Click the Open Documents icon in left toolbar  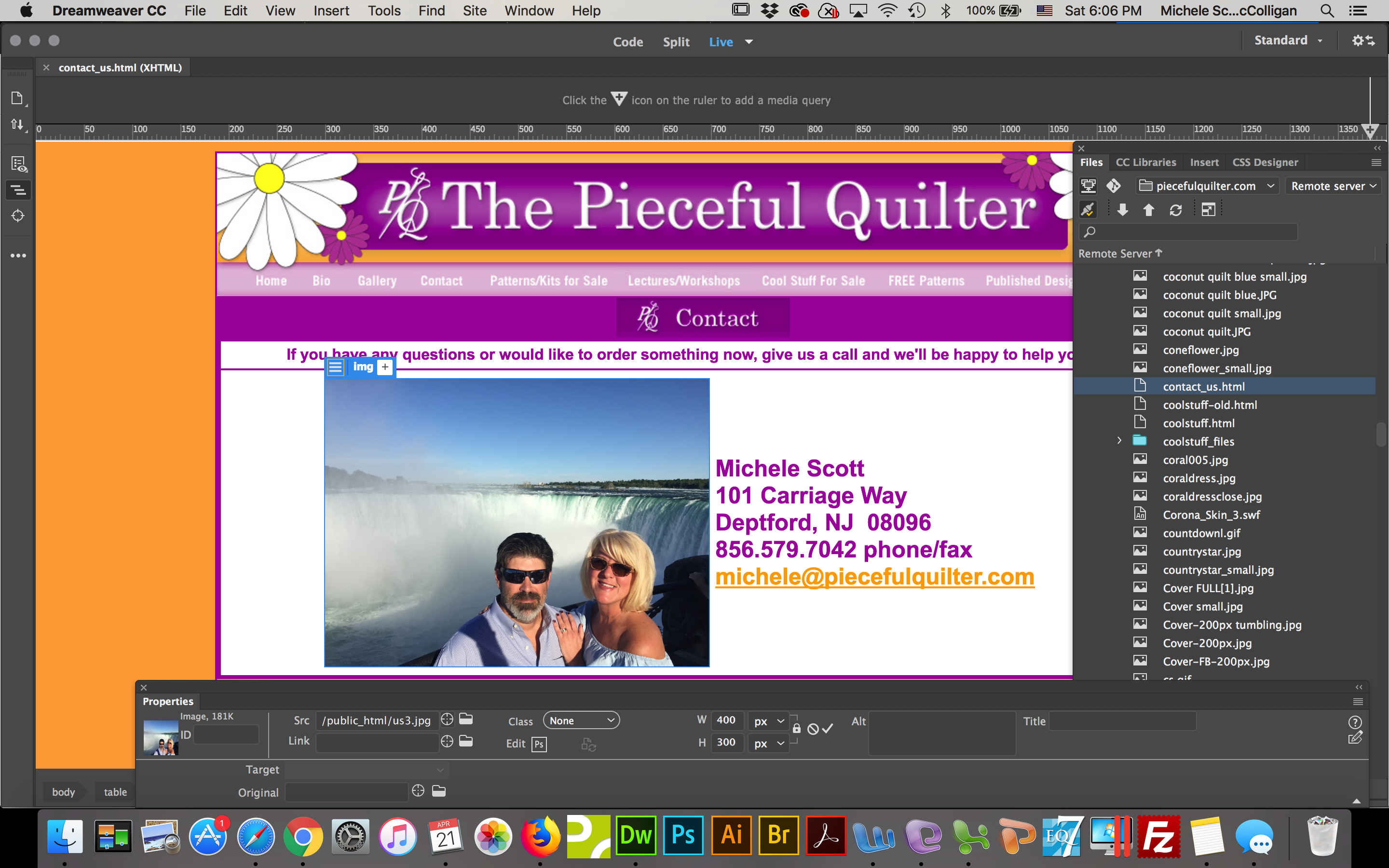tap(17, 98)
